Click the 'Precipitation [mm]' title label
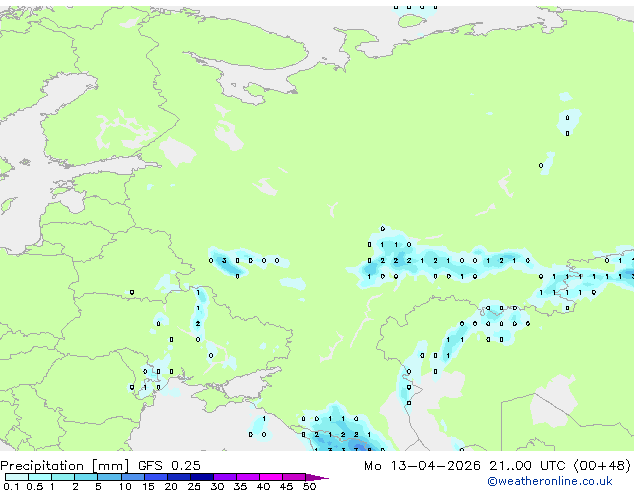The width and height of the screenshot is (634, 490). click(x=59, y=466)
